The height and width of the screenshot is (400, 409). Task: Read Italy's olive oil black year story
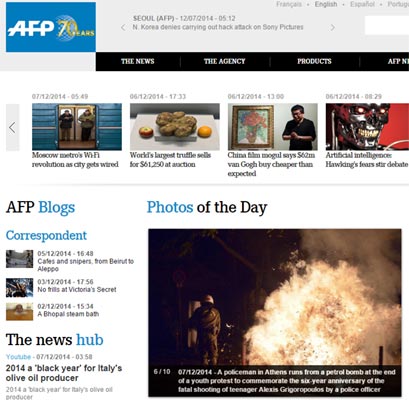coord(64,373)
